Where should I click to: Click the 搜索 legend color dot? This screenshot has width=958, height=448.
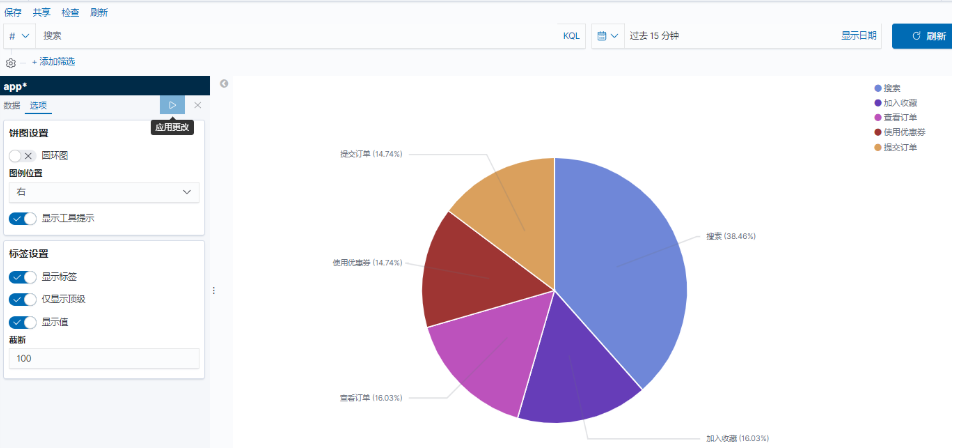coord(878,88)
